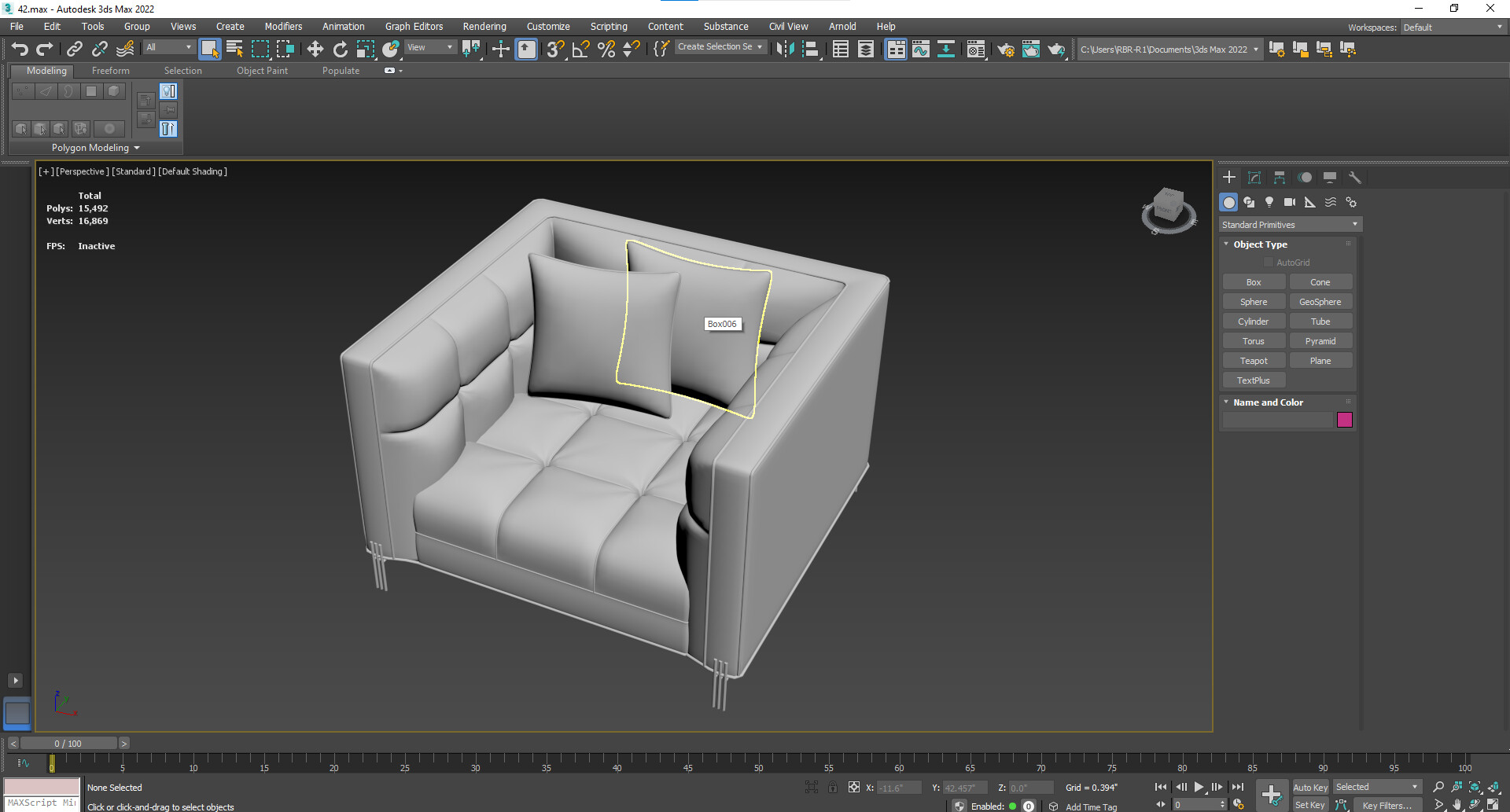Toggle the AutoGrid checkbox
The image size is (1510, 812).
[1267, 262]
